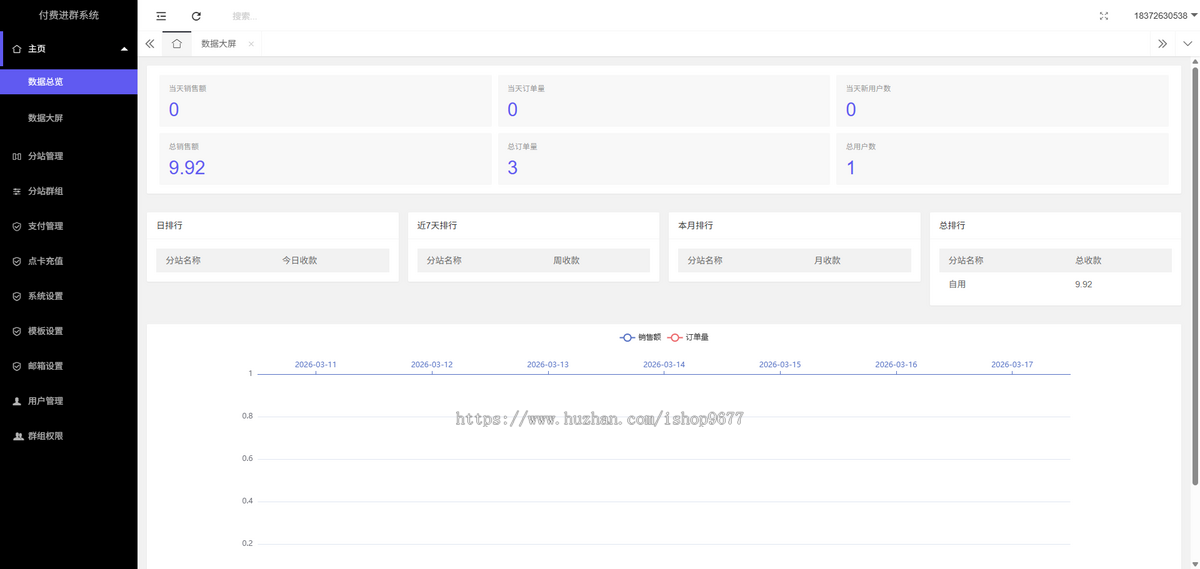The image size is (1200, 569).
Task: Open the 系统设置 menu
Action: (x=69, y=296)
